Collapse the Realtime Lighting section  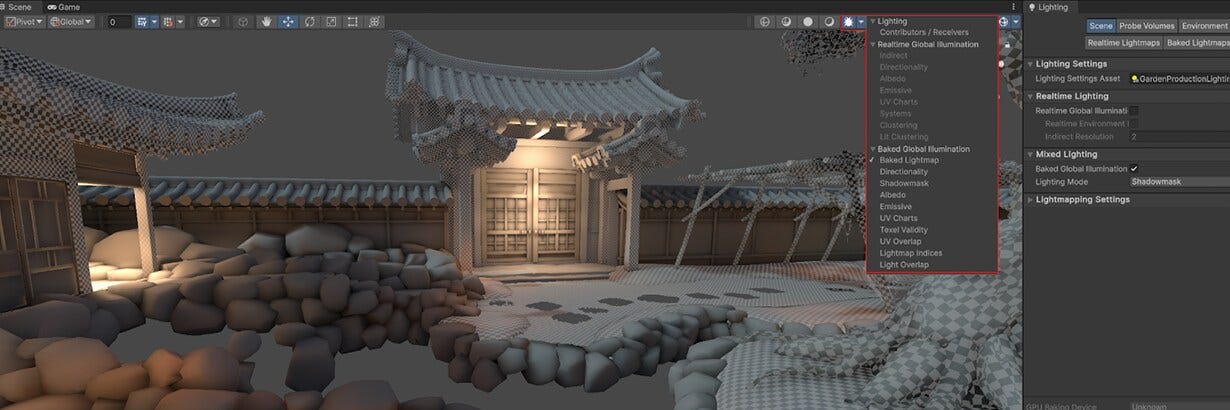1031,96
